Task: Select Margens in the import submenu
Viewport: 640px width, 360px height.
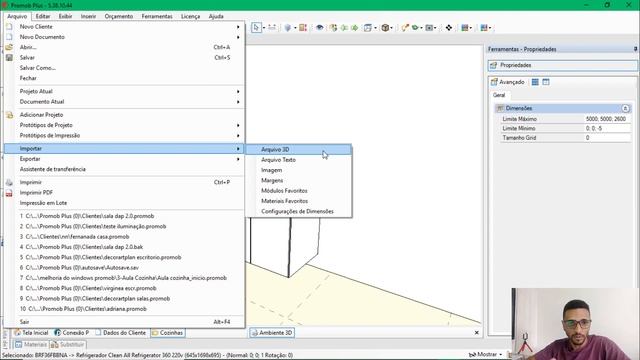Action: [x=298, y=180]
